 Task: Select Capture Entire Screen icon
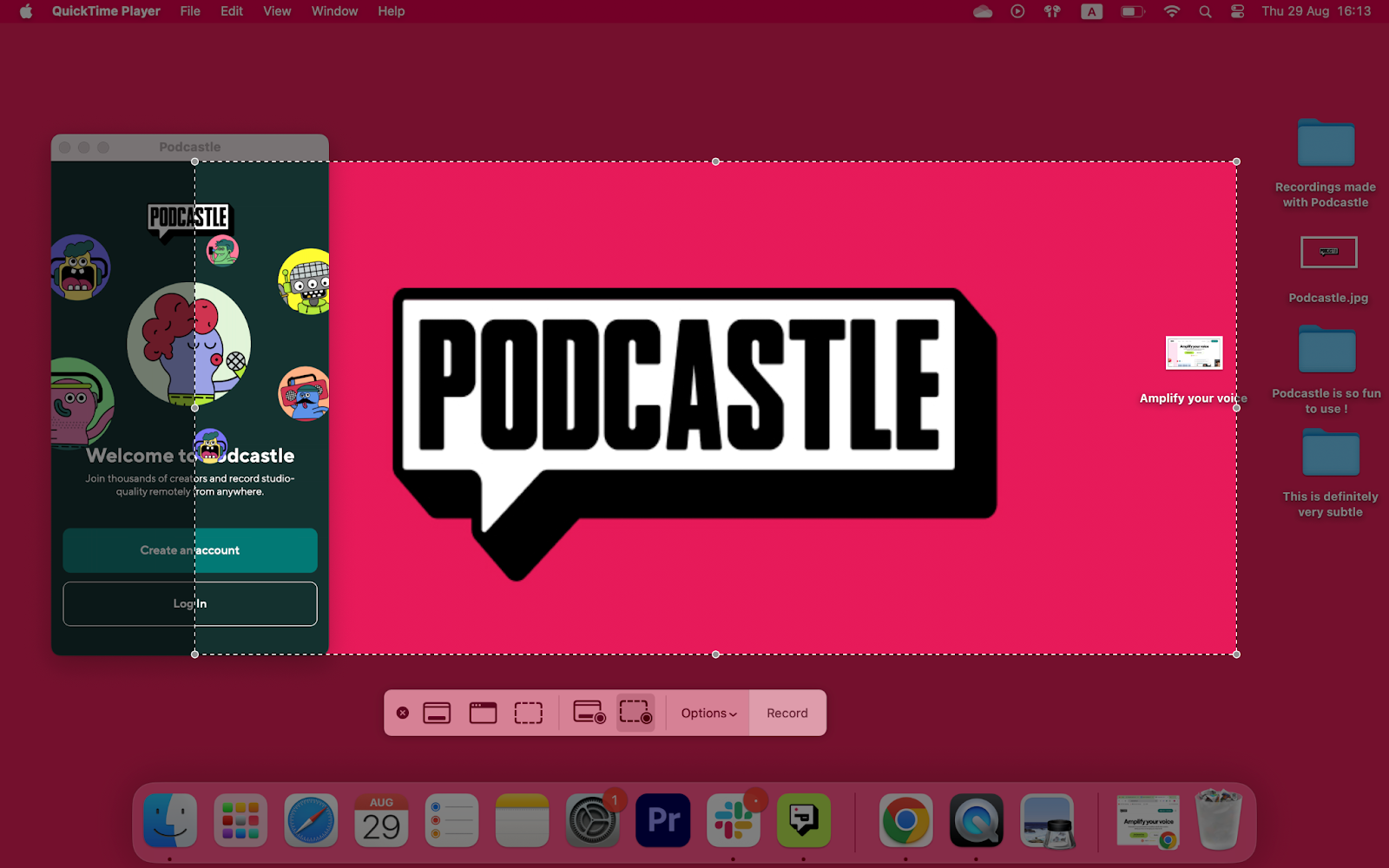(437, 713)
